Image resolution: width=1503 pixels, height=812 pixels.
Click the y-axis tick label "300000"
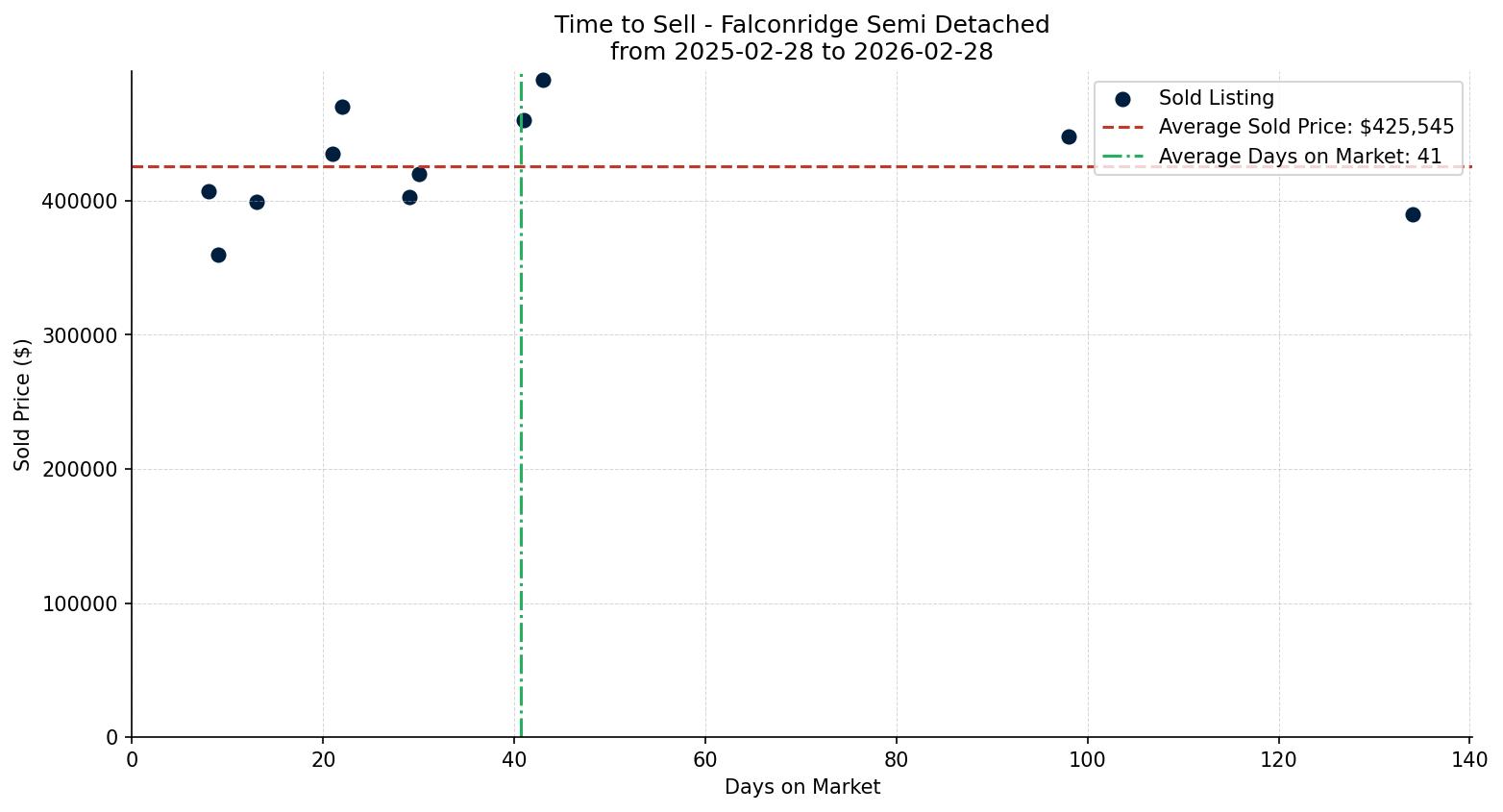(x=80, y=335)
